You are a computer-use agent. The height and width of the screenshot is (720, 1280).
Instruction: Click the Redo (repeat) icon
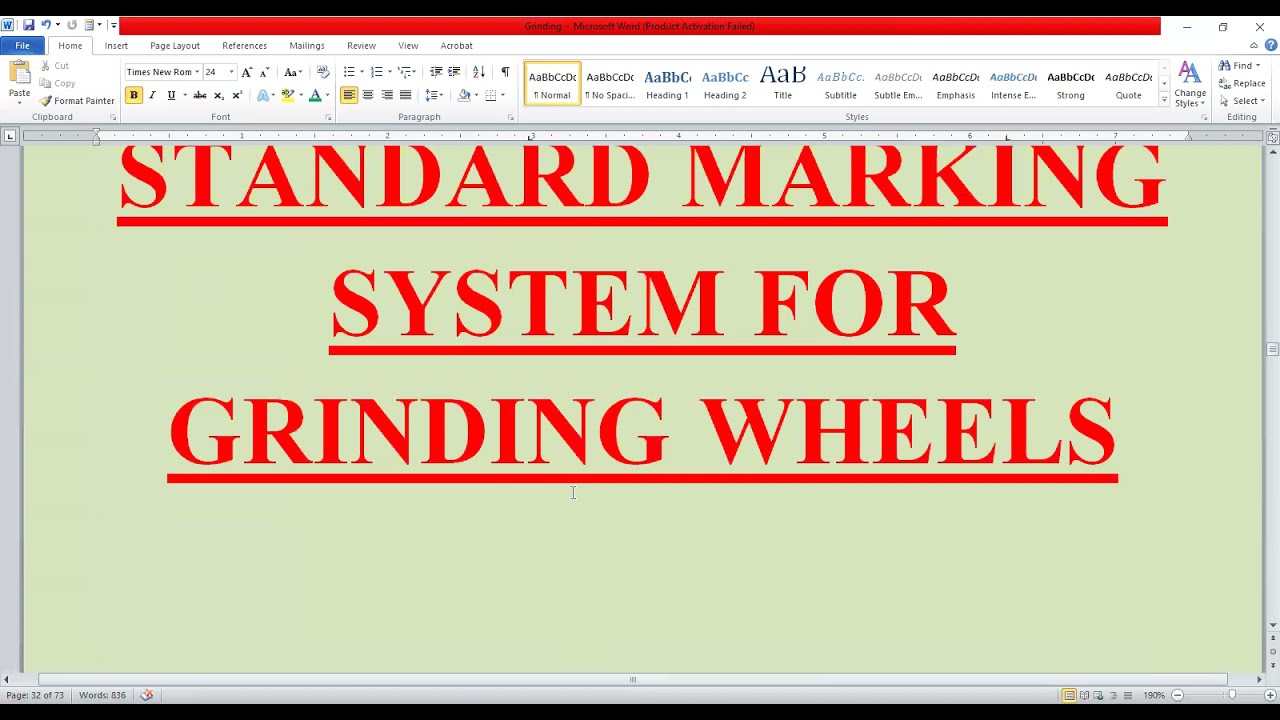click(x=72, y=25)
